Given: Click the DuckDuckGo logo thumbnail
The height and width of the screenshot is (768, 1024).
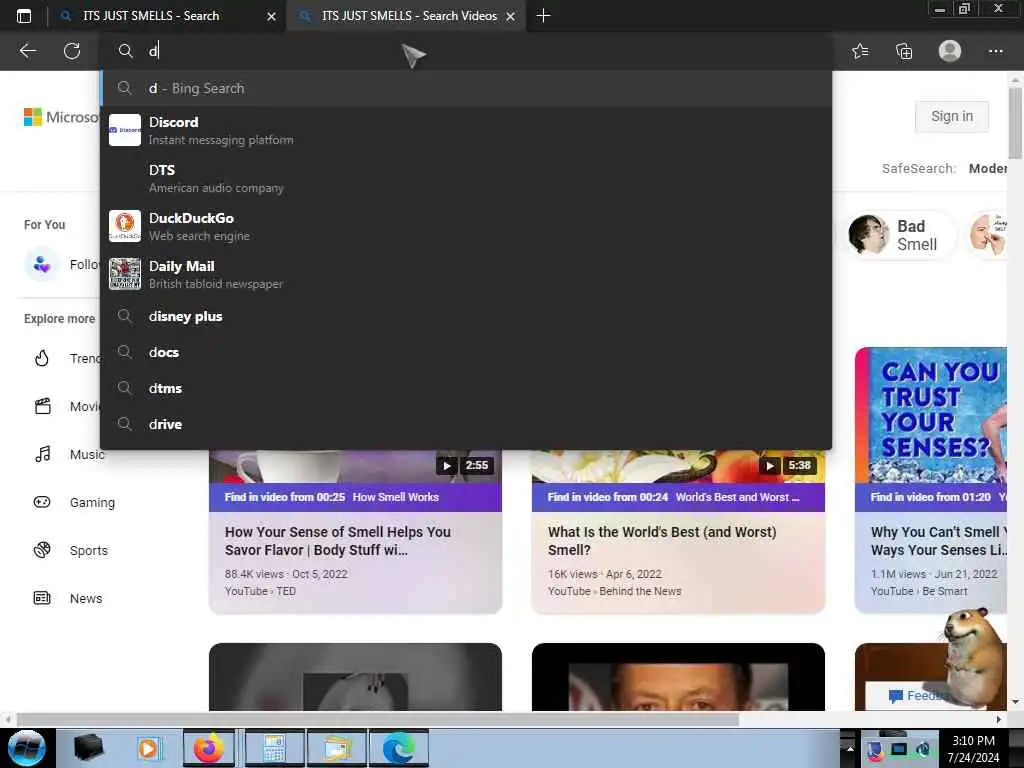Looking at the screenshot, I should pos(125,226).
